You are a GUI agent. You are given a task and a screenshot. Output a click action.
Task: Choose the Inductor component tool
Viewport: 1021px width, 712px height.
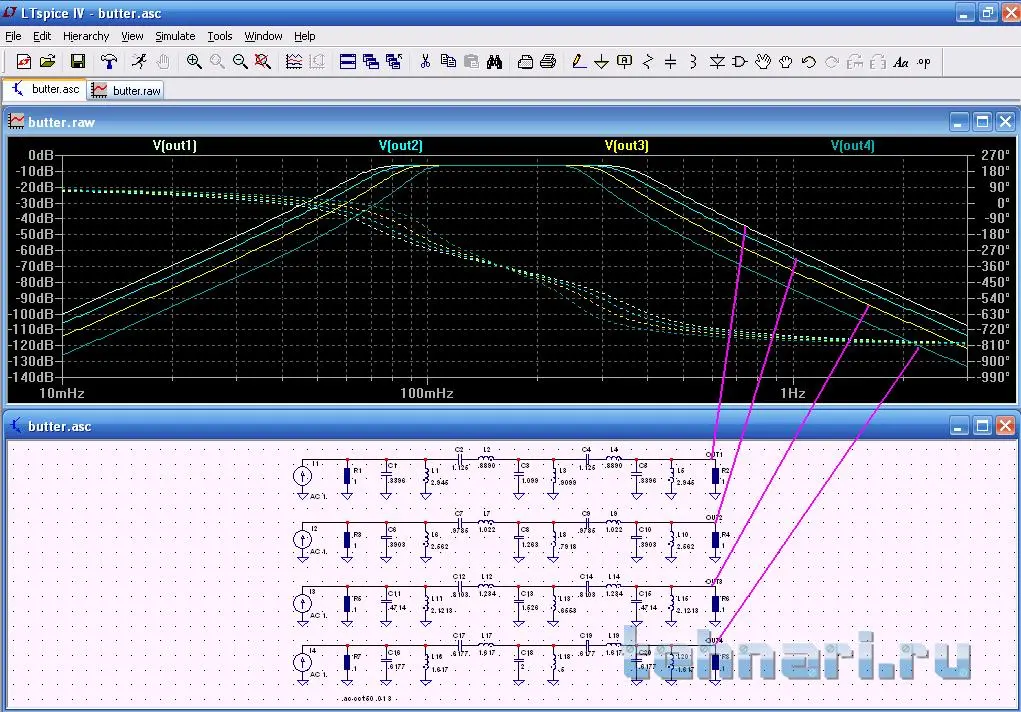click(693, 61)
